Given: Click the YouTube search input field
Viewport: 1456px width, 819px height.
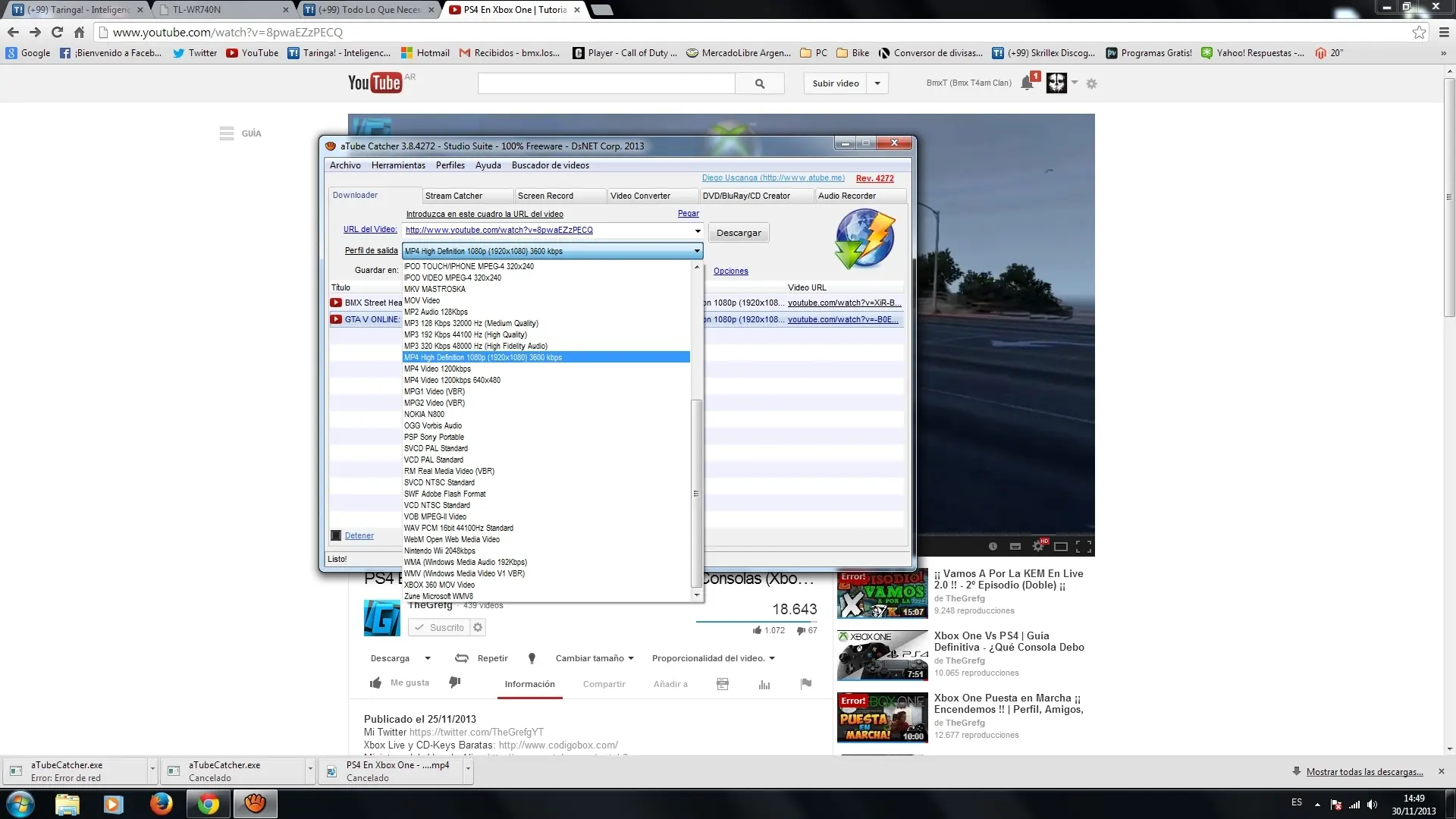Looking at the screenshot, I should coord(607,83).
